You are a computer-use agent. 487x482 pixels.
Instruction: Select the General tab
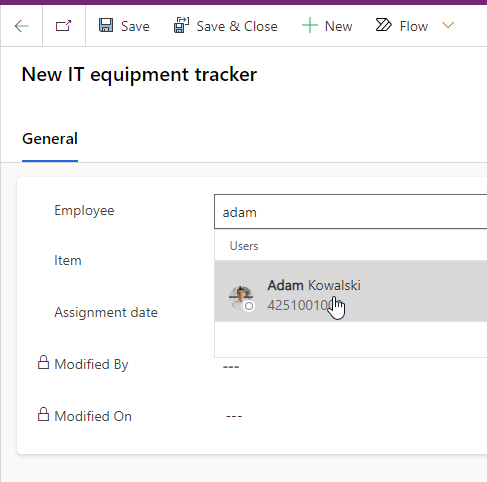pyautogui.click(x=50, y=139)
